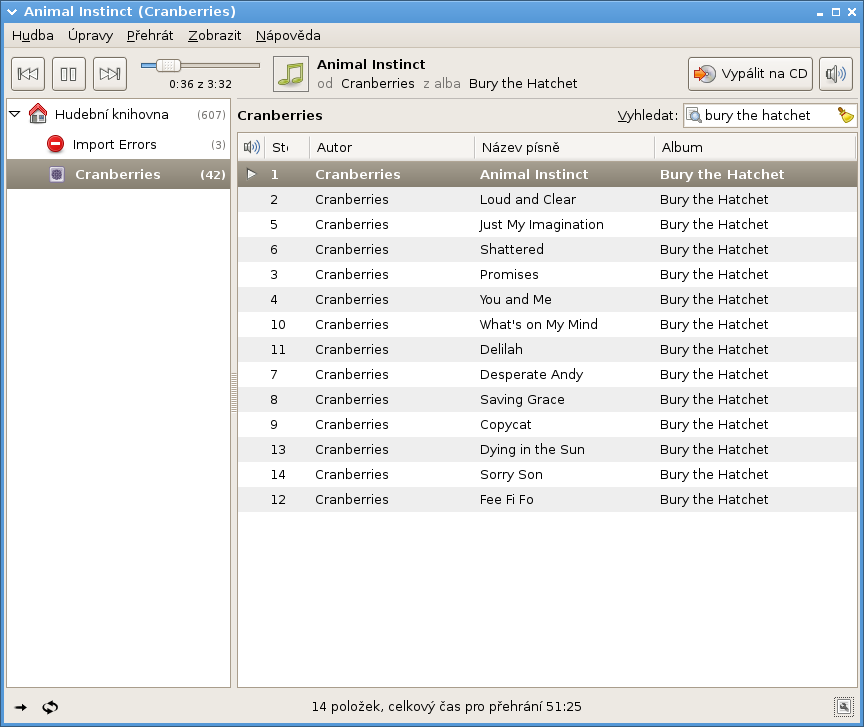Select the song Promises
This screenshot has height=727, width=864.
pyautogui.click(x=547, y=274)
